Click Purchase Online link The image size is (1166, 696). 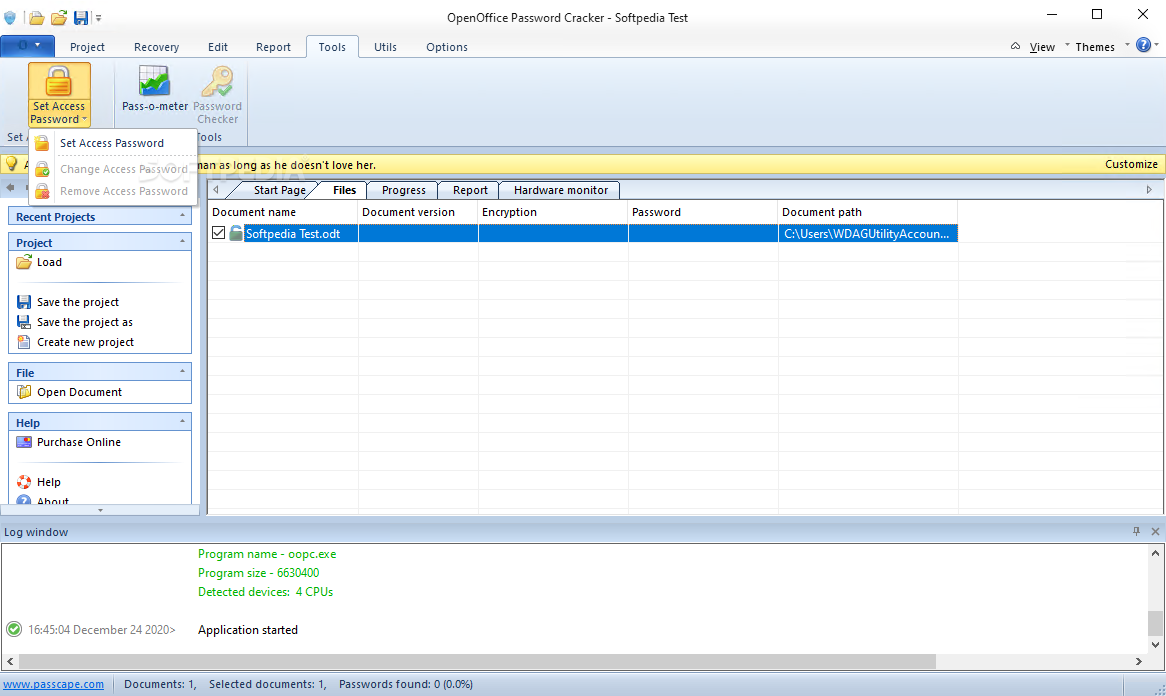click(68, 442)
